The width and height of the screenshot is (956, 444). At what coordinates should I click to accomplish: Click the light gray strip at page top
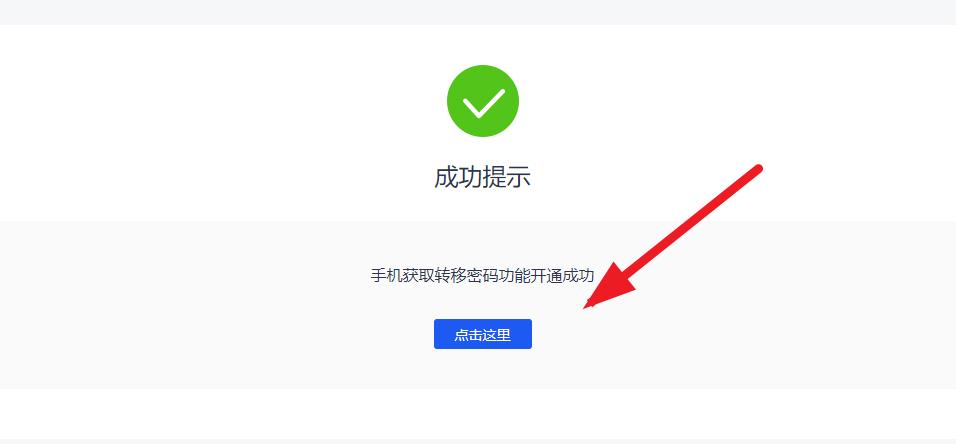point(478,12)
